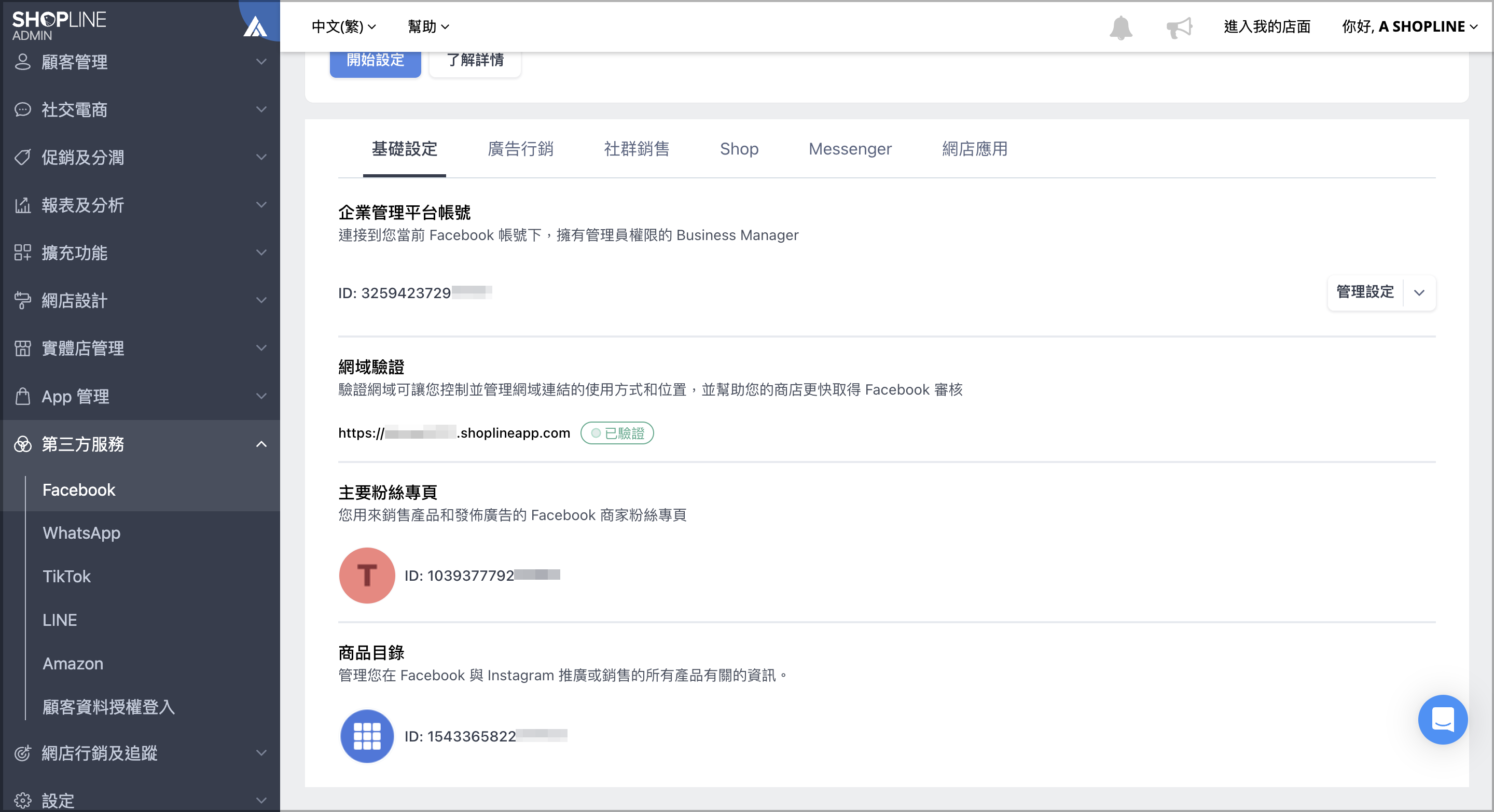Click the white triangle logo badge
Image resolution: width=1494 pixels, height=812 pixels.
point(255,26)
